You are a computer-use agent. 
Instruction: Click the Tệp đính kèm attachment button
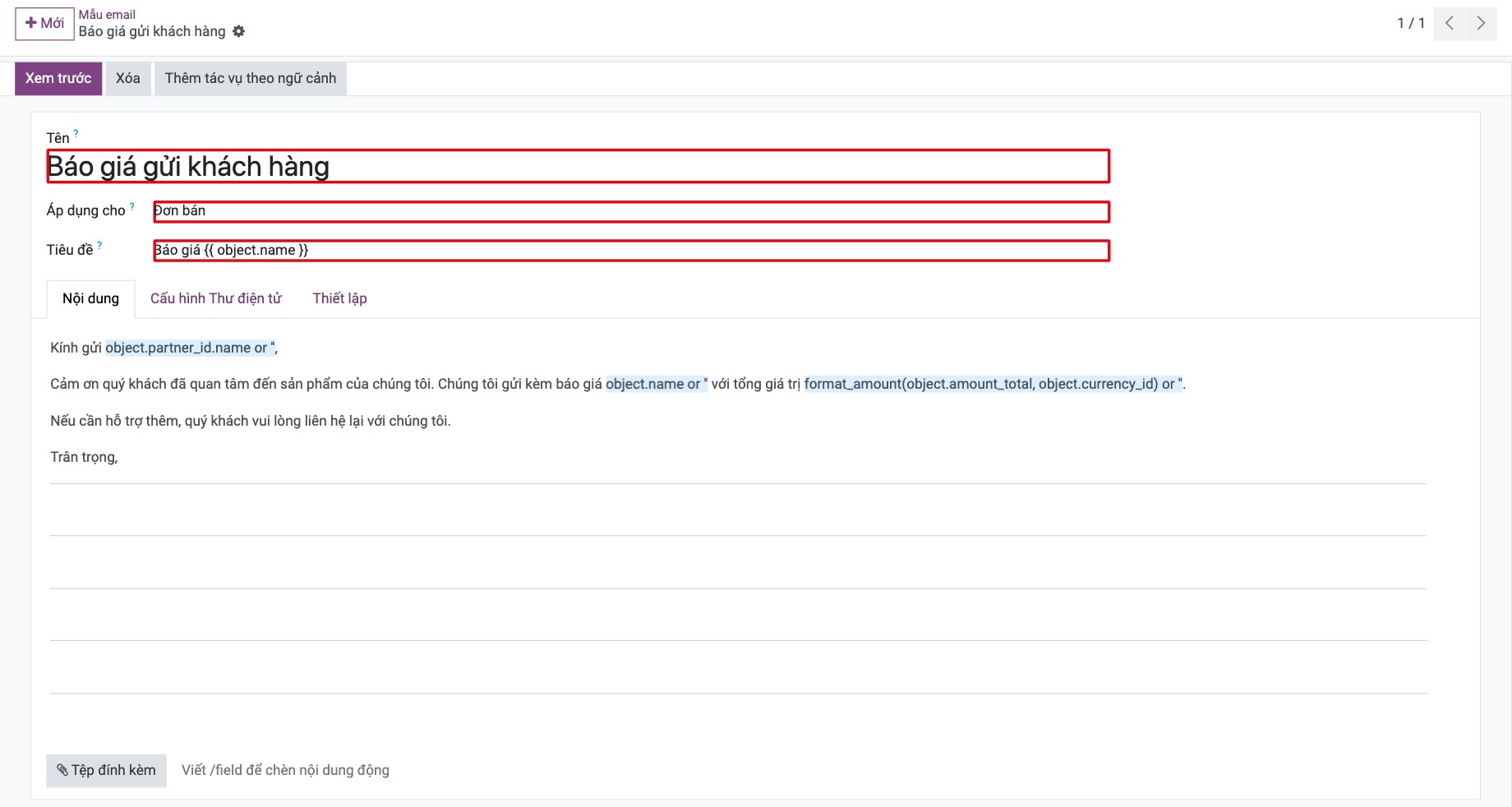tap(106, 771)
